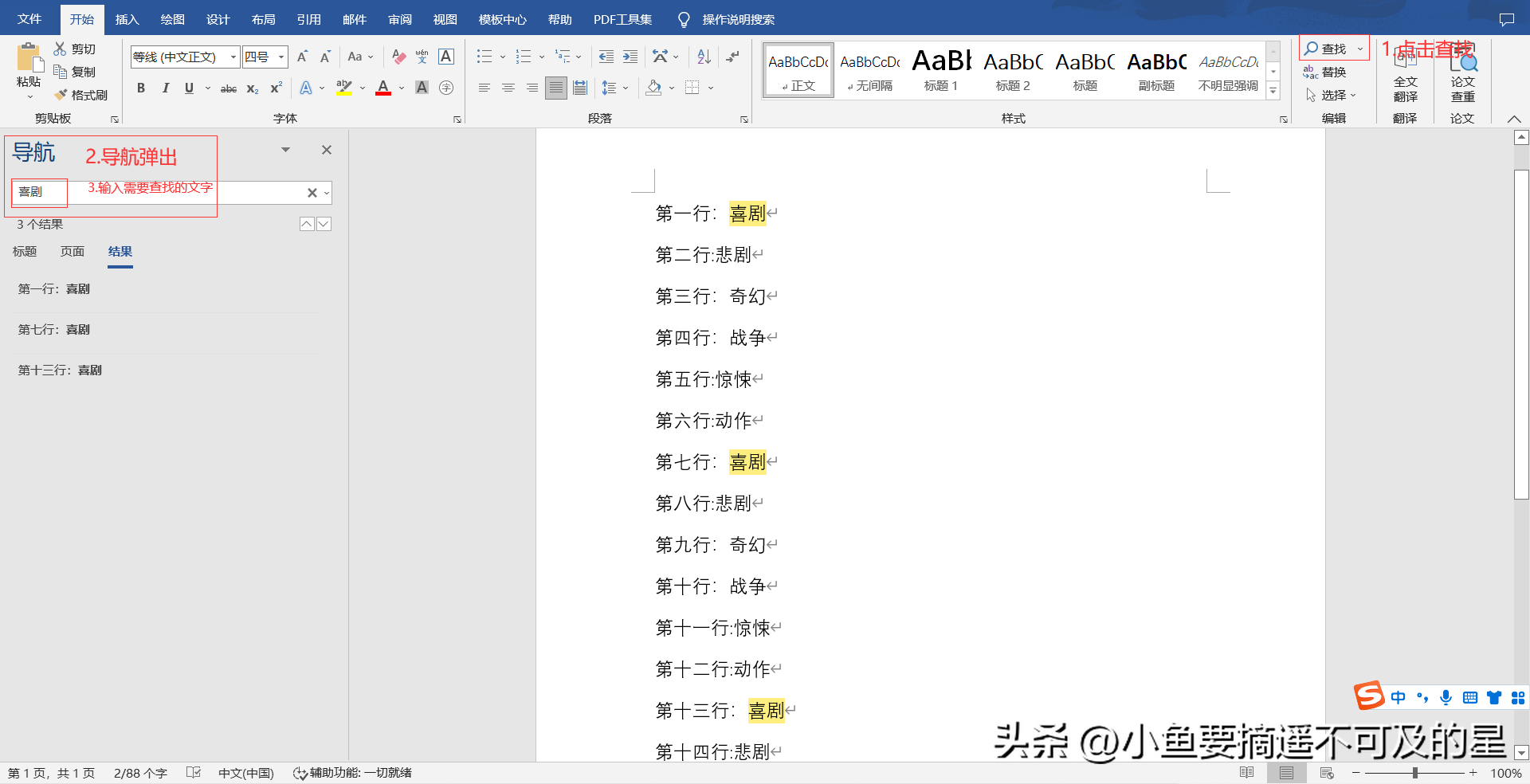Toggle center alignment

point(508,88)
